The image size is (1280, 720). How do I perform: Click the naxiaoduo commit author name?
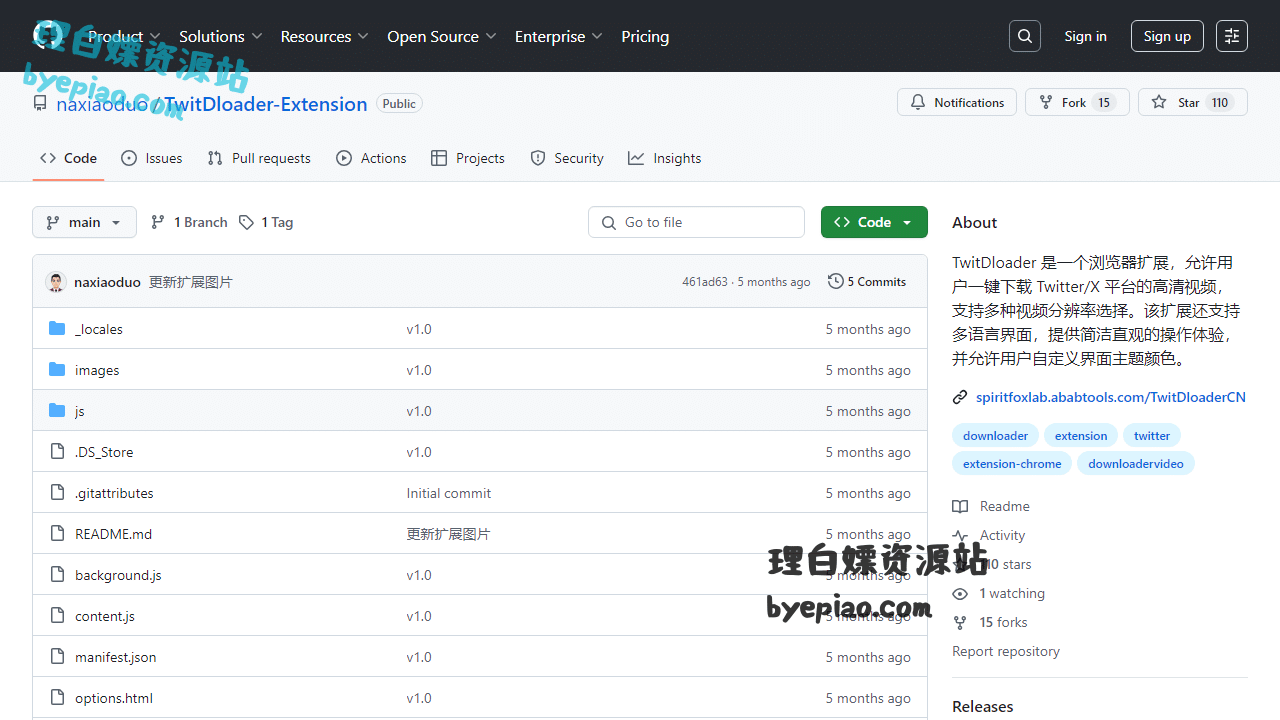click(x=107, y=282)
